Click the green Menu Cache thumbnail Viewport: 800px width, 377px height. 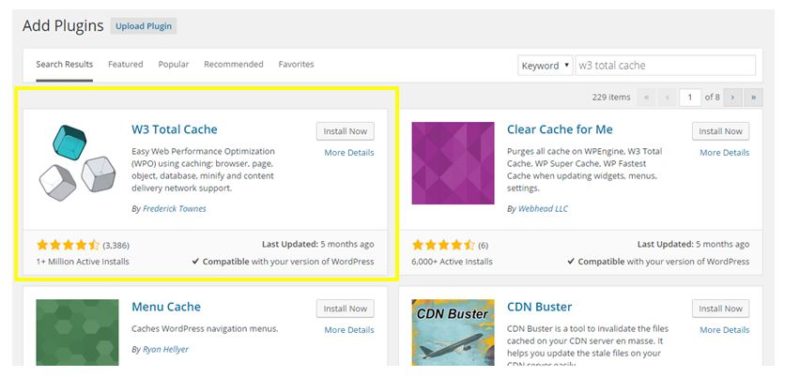(78, 333)
